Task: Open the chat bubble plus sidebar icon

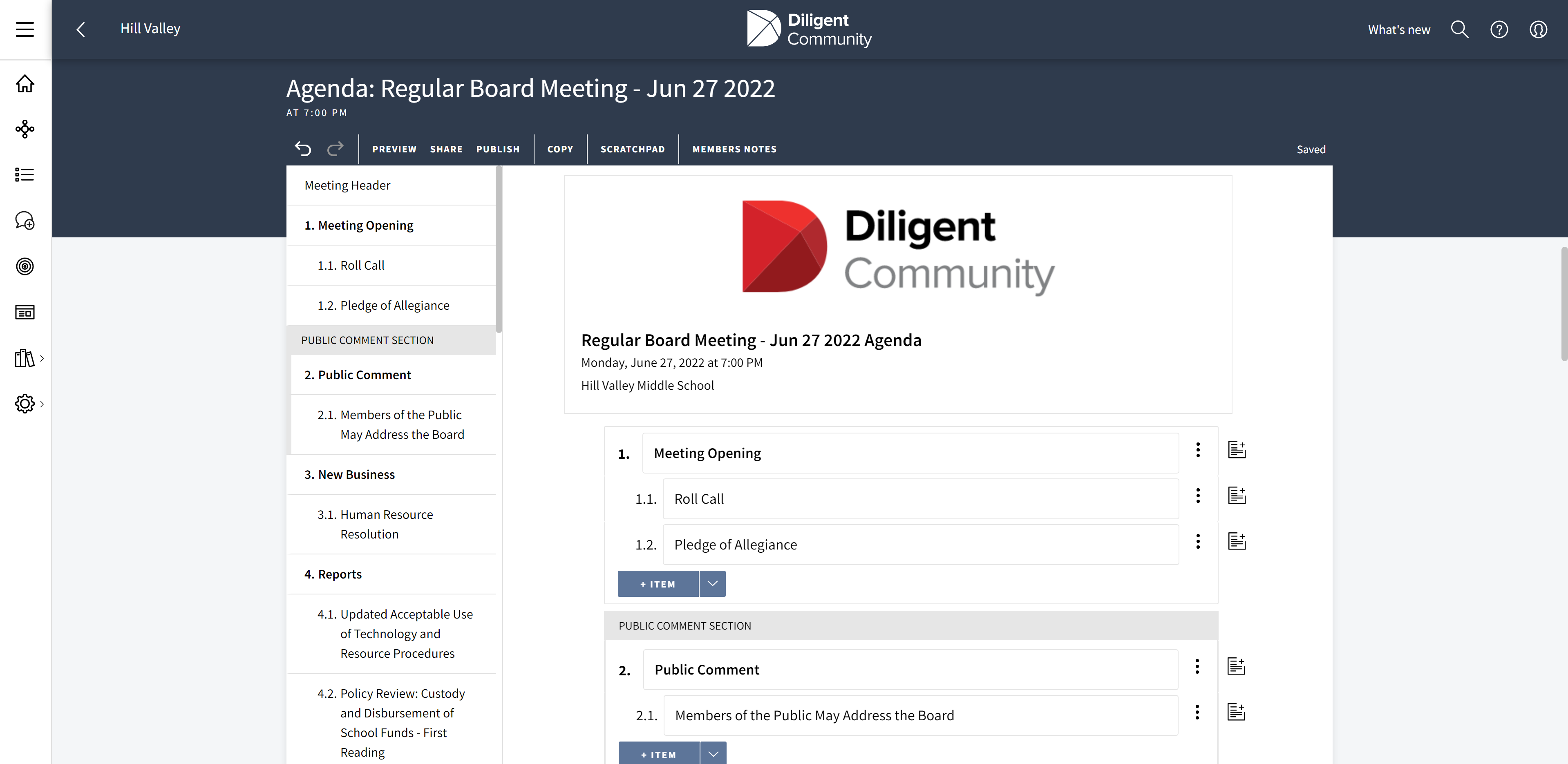Action: (x=25, y=220)
